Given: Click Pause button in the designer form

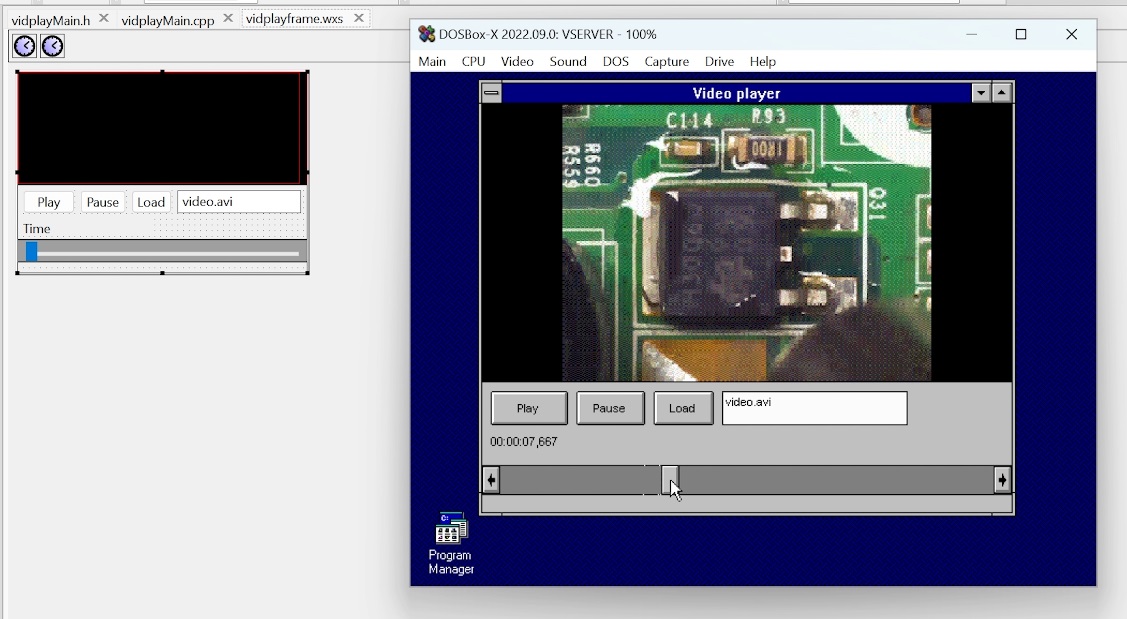Looking at the screenshot, I should coord(103,202).
